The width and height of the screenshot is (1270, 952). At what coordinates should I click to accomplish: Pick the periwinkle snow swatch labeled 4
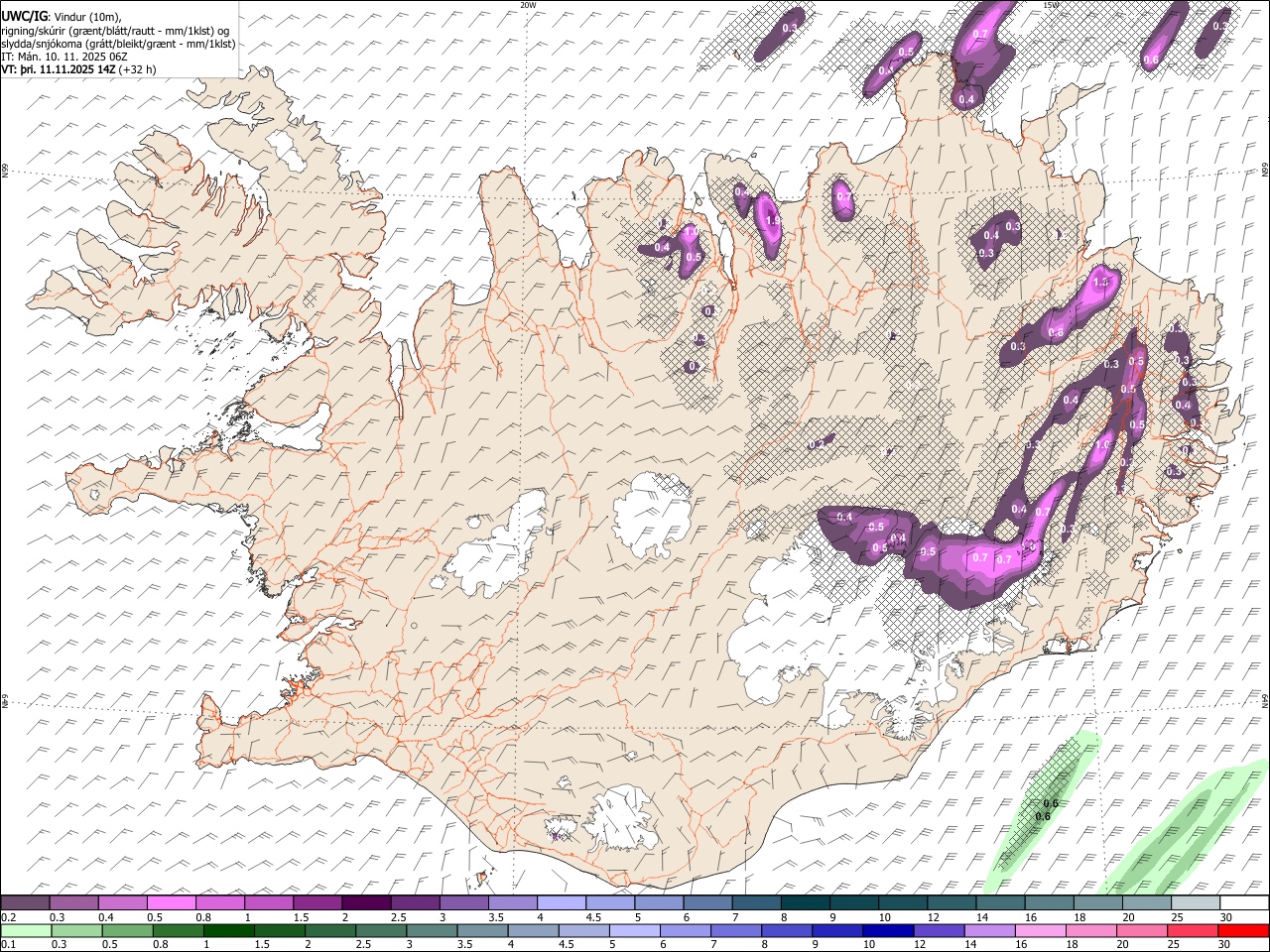561,903
